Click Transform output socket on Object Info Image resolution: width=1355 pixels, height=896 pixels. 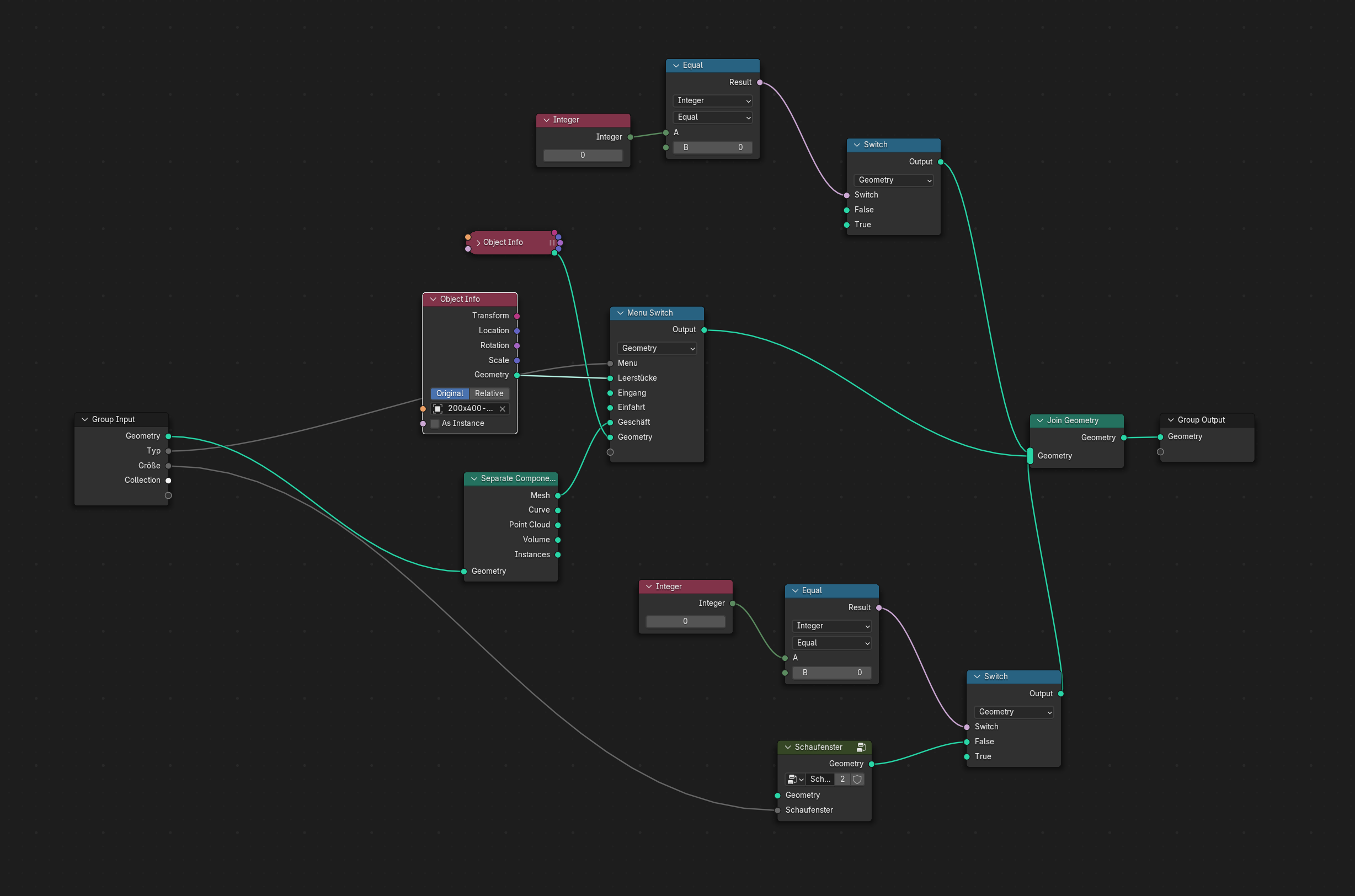[516, 316]
